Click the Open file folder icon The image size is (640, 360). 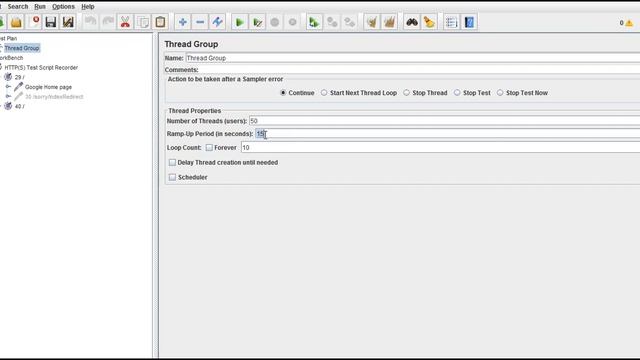16,22
